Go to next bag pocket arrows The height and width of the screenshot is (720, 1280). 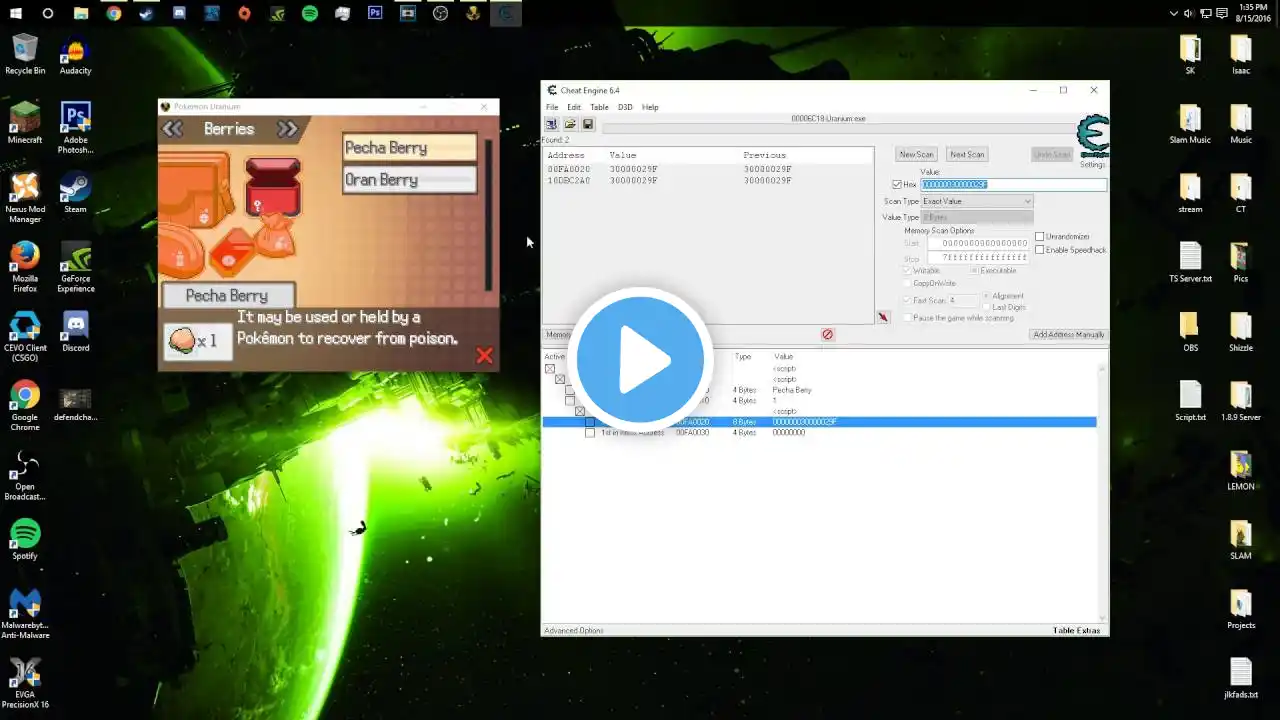pyautogui.click(x=288, y=129)
